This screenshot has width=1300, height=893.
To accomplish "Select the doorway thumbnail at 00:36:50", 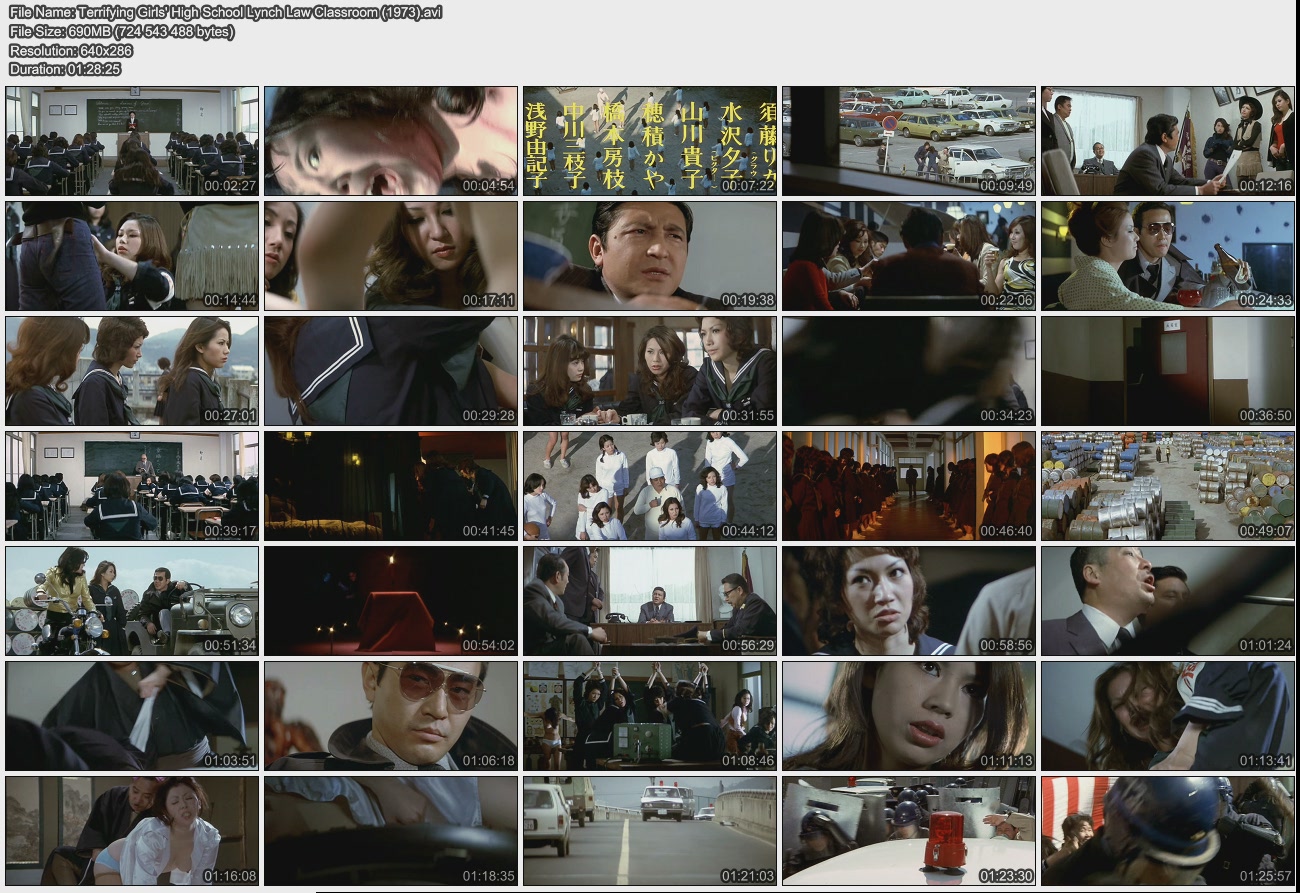I will point(1167,371).
